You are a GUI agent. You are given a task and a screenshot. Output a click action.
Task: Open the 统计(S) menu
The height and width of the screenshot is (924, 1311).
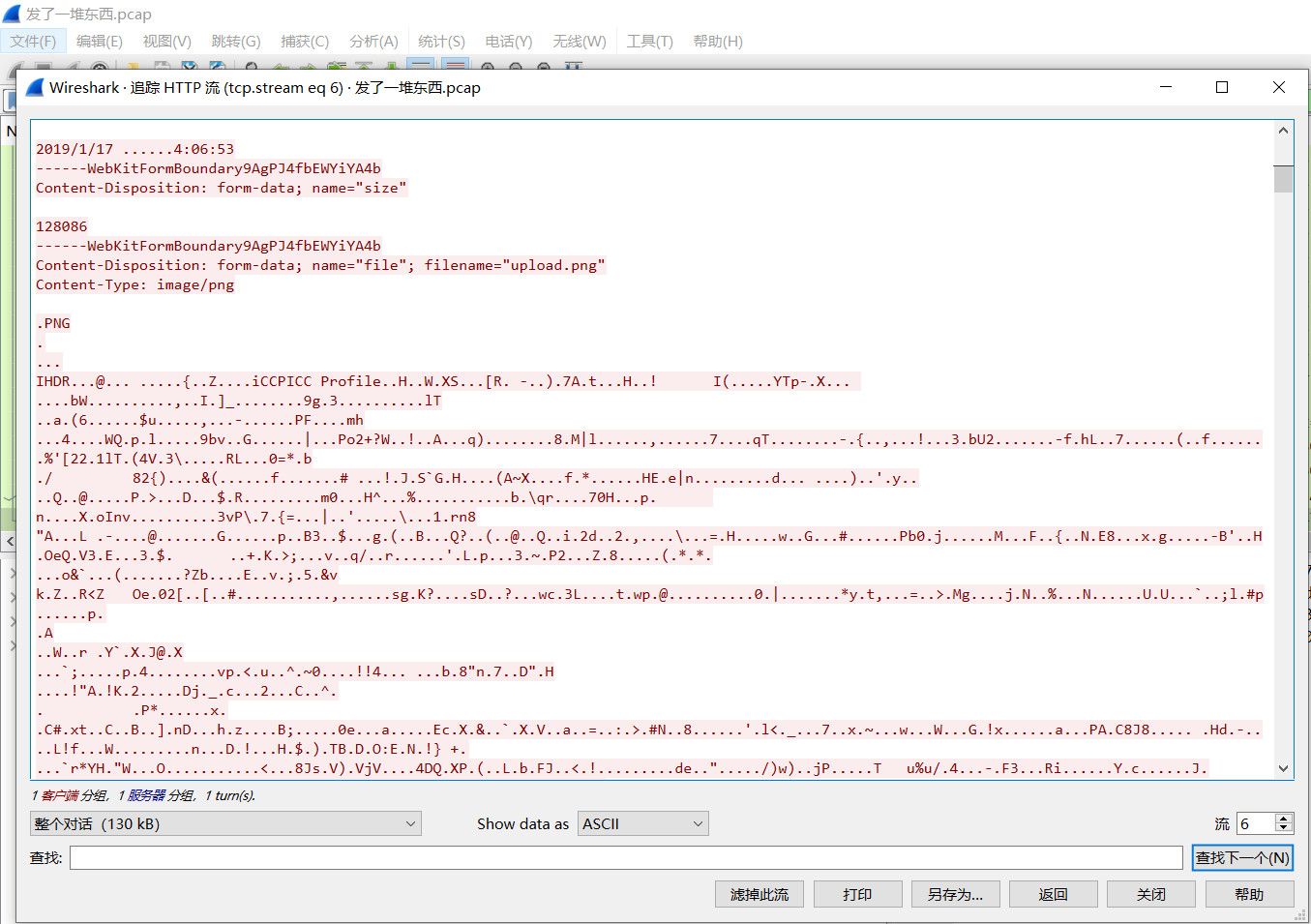click(x=441, y=41)
